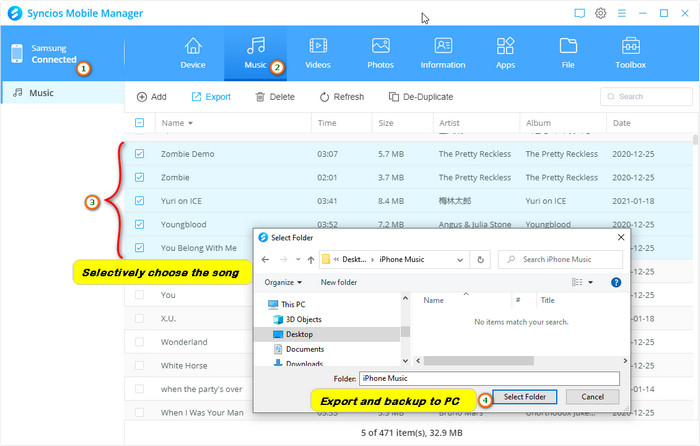Click Export in the toolbar
The image size is (700, 446).
point(211,97)
